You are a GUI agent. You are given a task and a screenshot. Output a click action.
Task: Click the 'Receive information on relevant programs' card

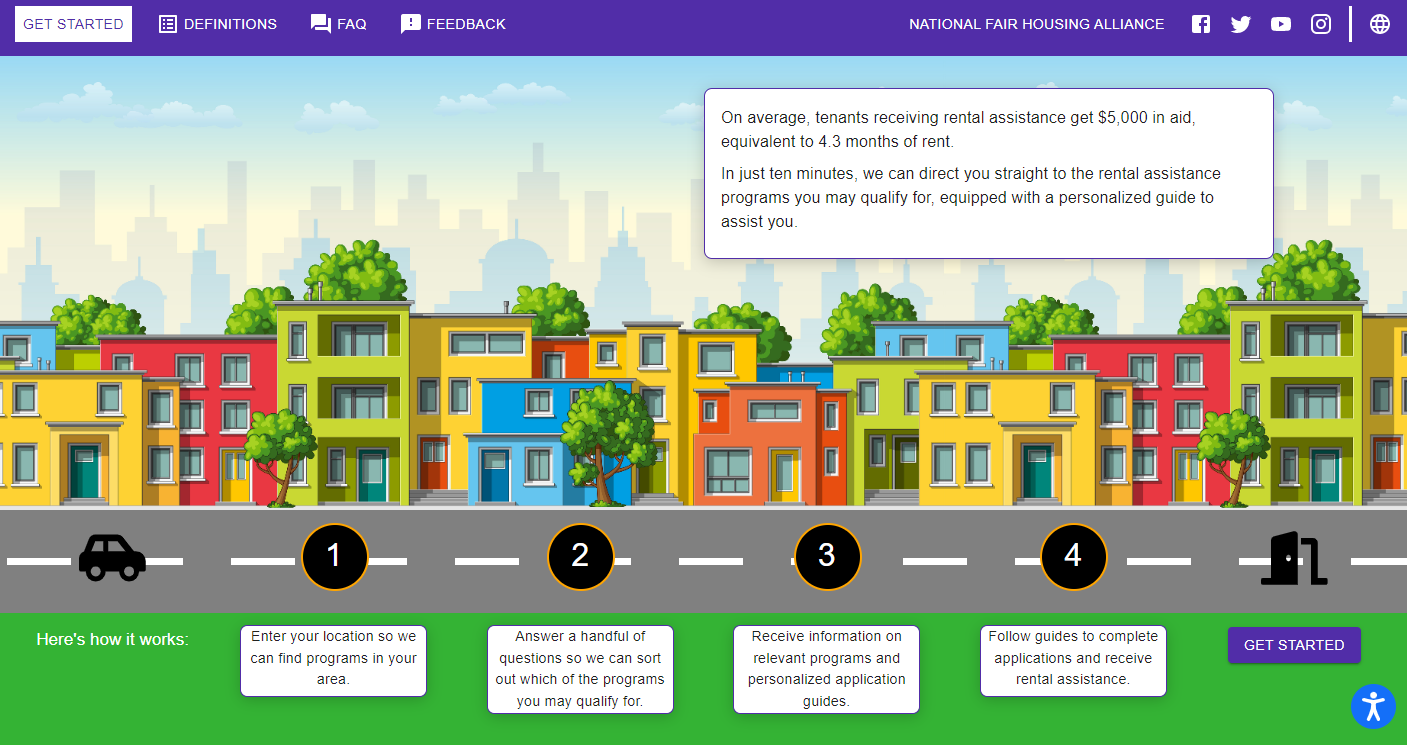[827, 669]
